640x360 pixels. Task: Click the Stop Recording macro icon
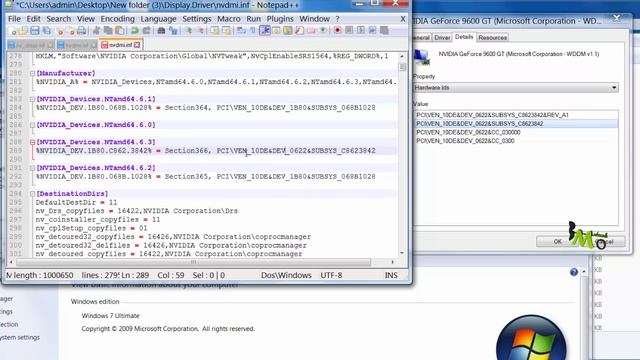(x=349, y=31)
